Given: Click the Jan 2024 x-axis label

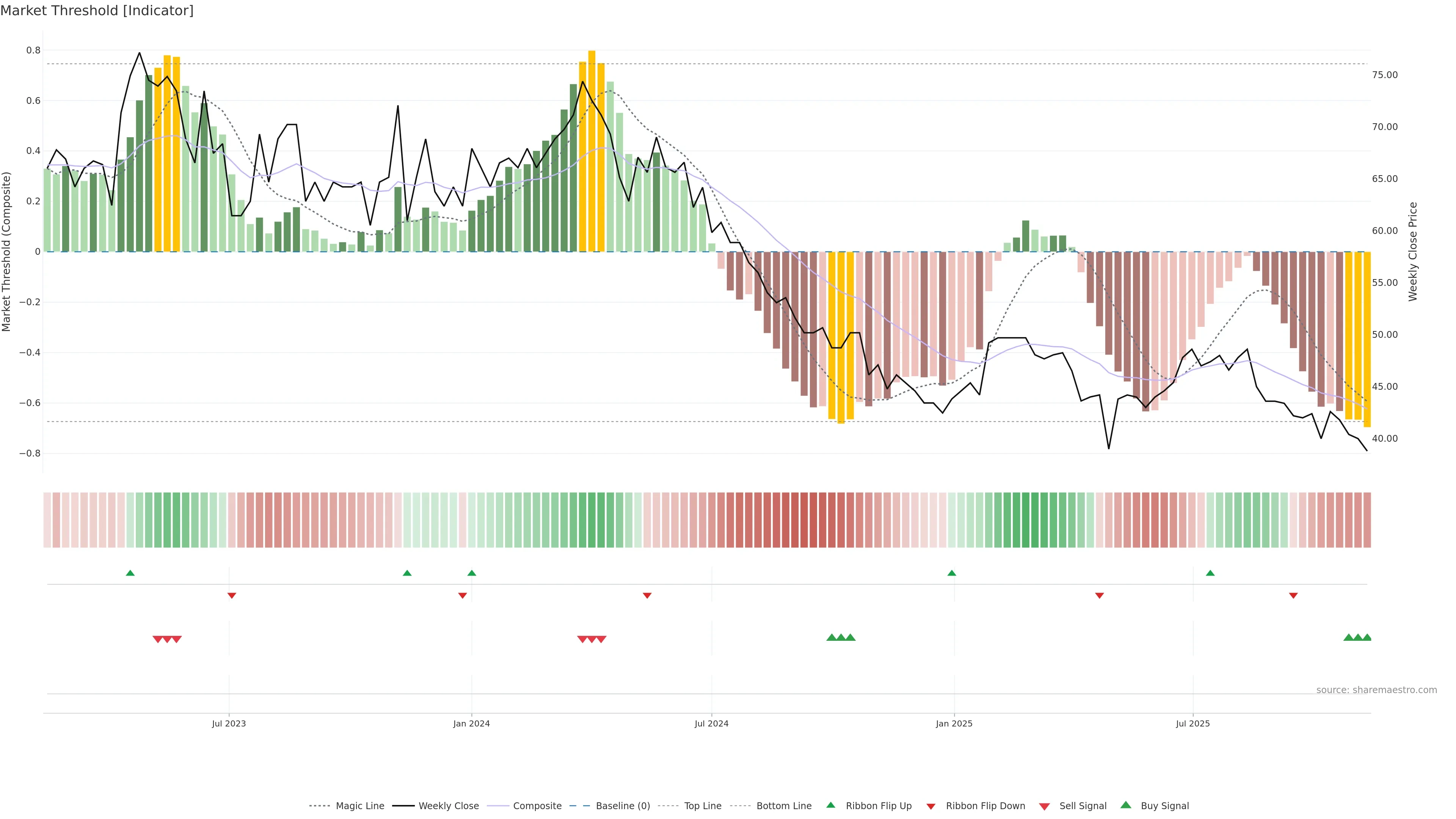Looking at the screenshot, I should (x=471, y=723).
